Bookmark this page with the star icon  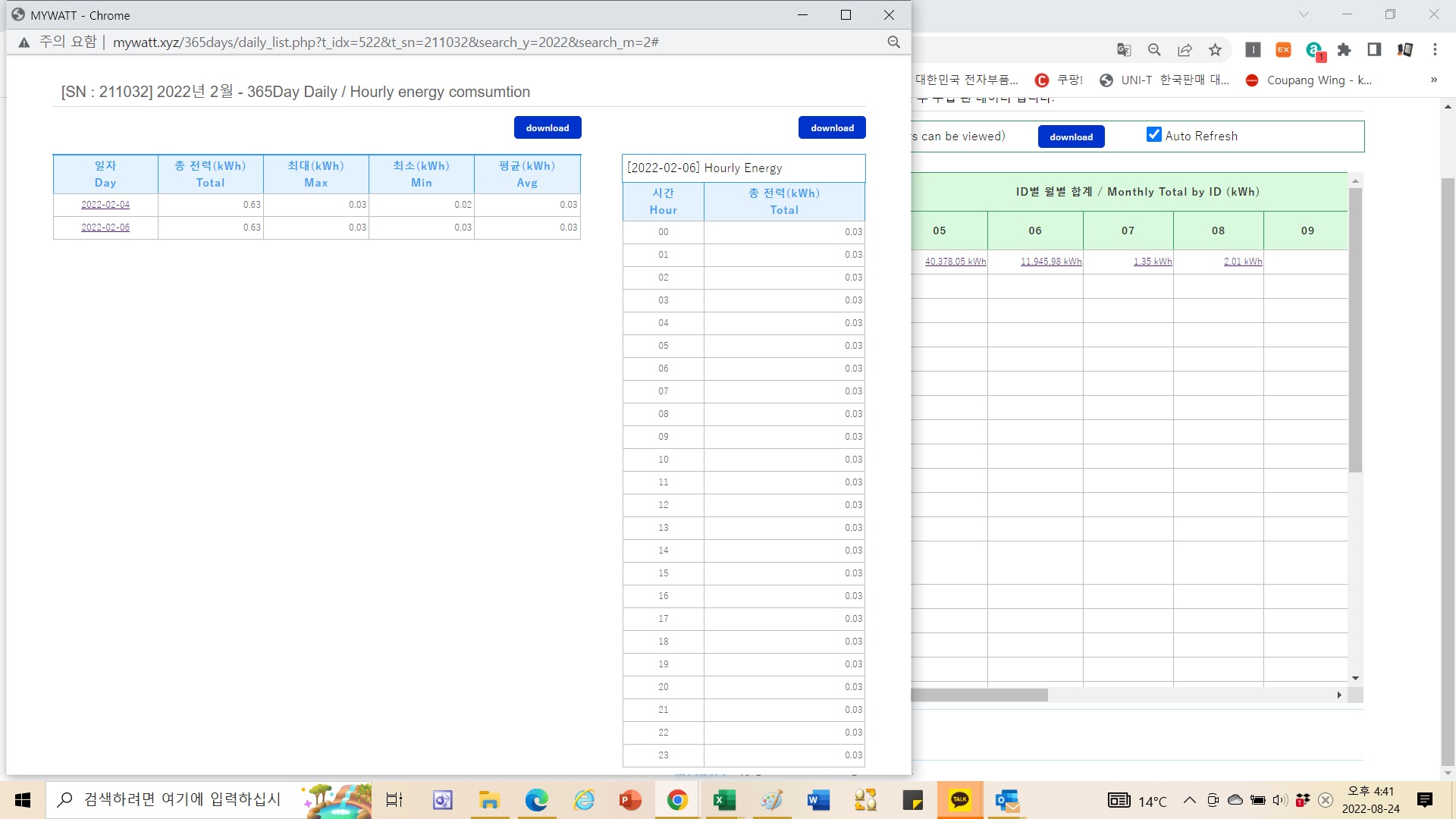(1215, 50)
